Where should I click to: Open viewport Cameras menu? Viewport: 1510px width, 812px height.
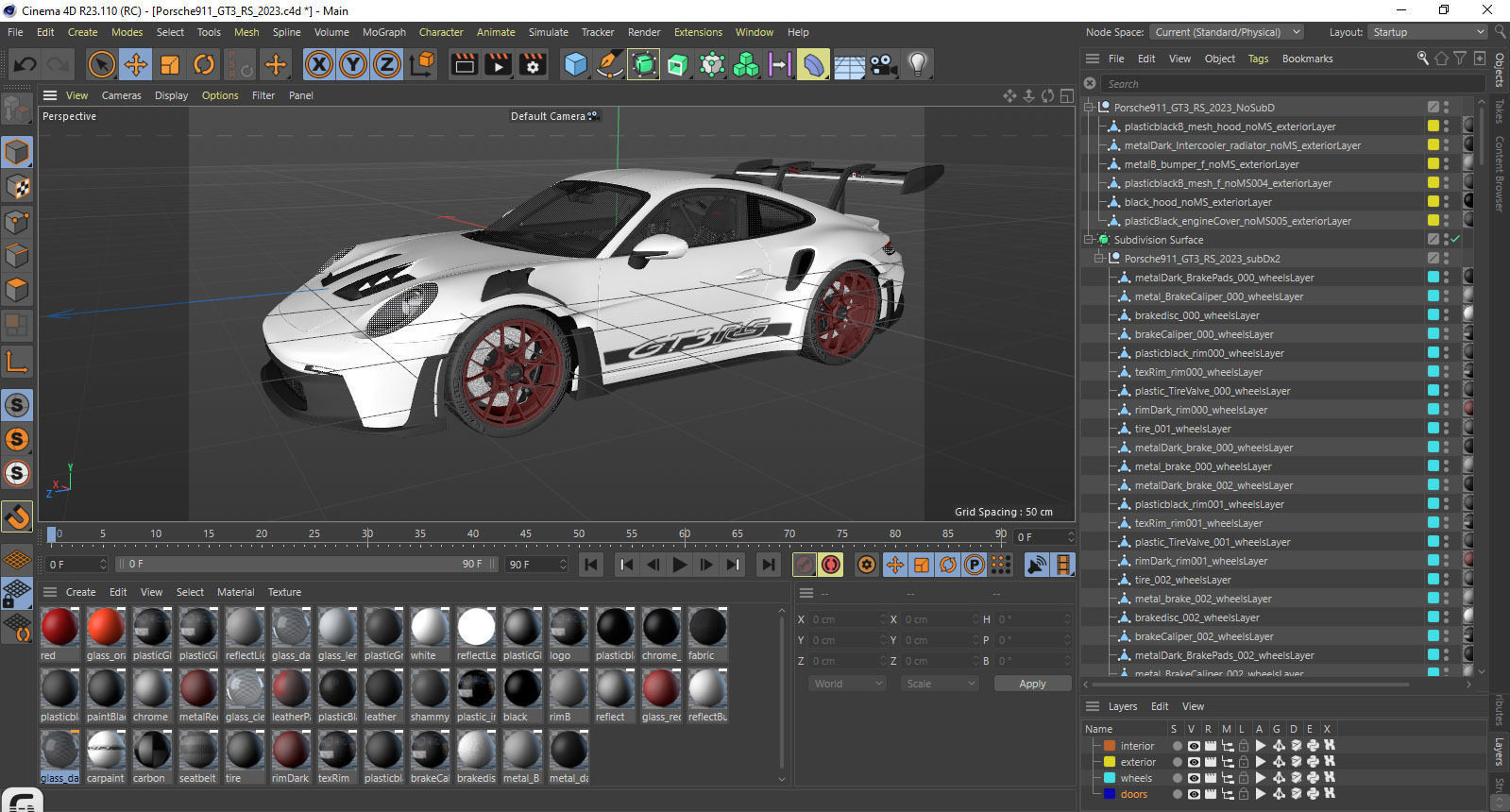[x=121, y=95]
